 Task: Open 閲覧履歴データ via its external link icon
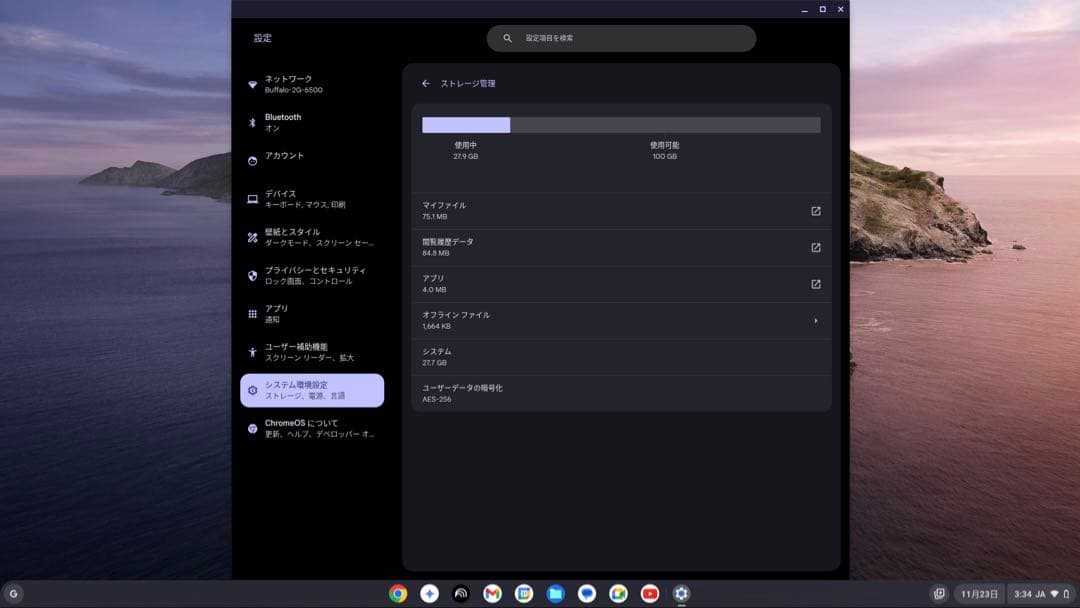(x=816, y=247)
